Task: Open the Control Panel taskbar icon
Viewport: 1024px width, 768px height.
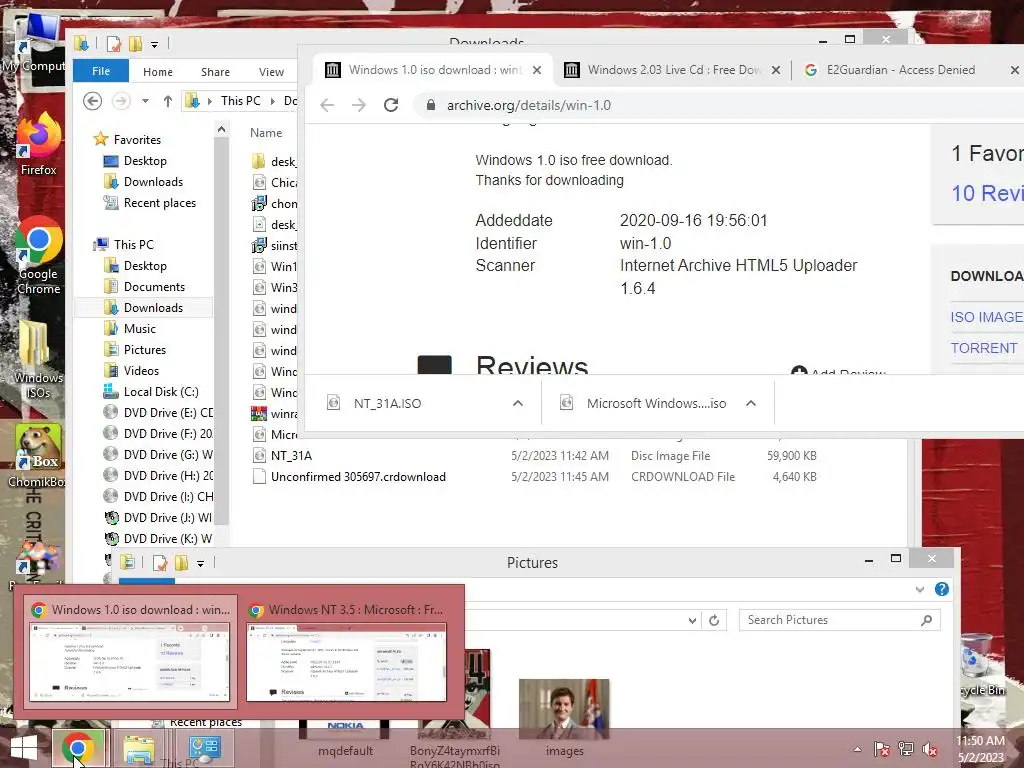Action: coord(204,748)
